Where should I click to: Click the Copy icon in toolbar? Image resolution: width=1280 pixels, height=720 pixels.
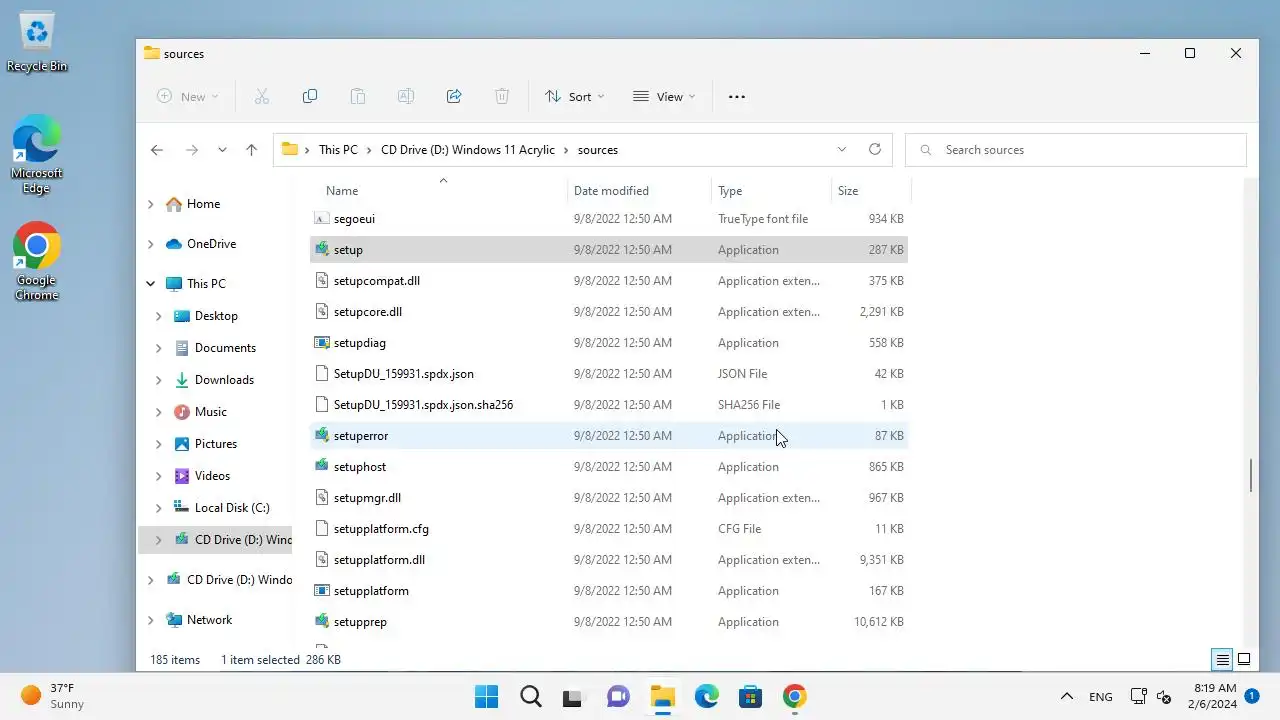pyautogui.click(x=310, y=97)
